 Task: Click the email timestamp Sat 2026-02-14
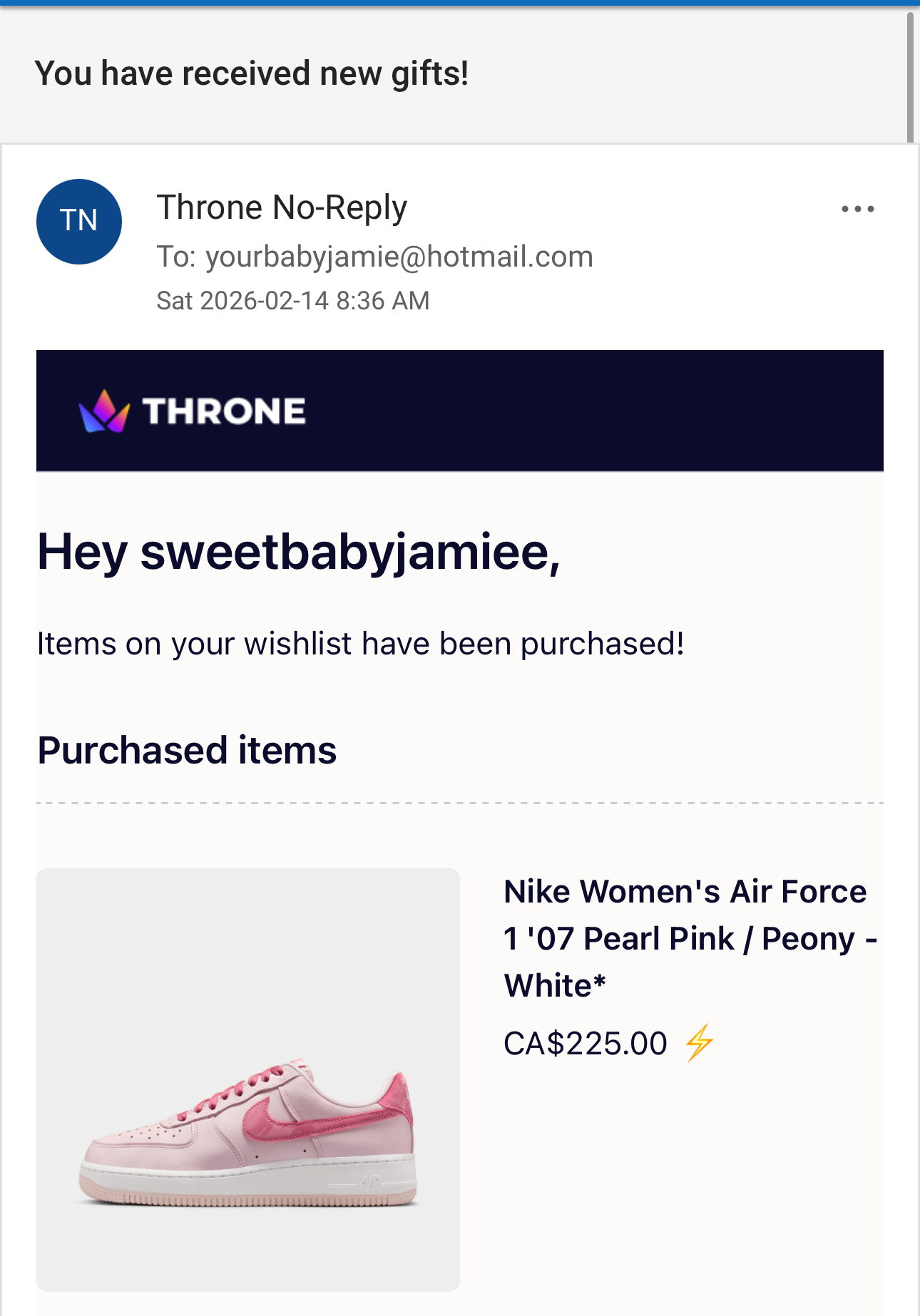point(293,301)
